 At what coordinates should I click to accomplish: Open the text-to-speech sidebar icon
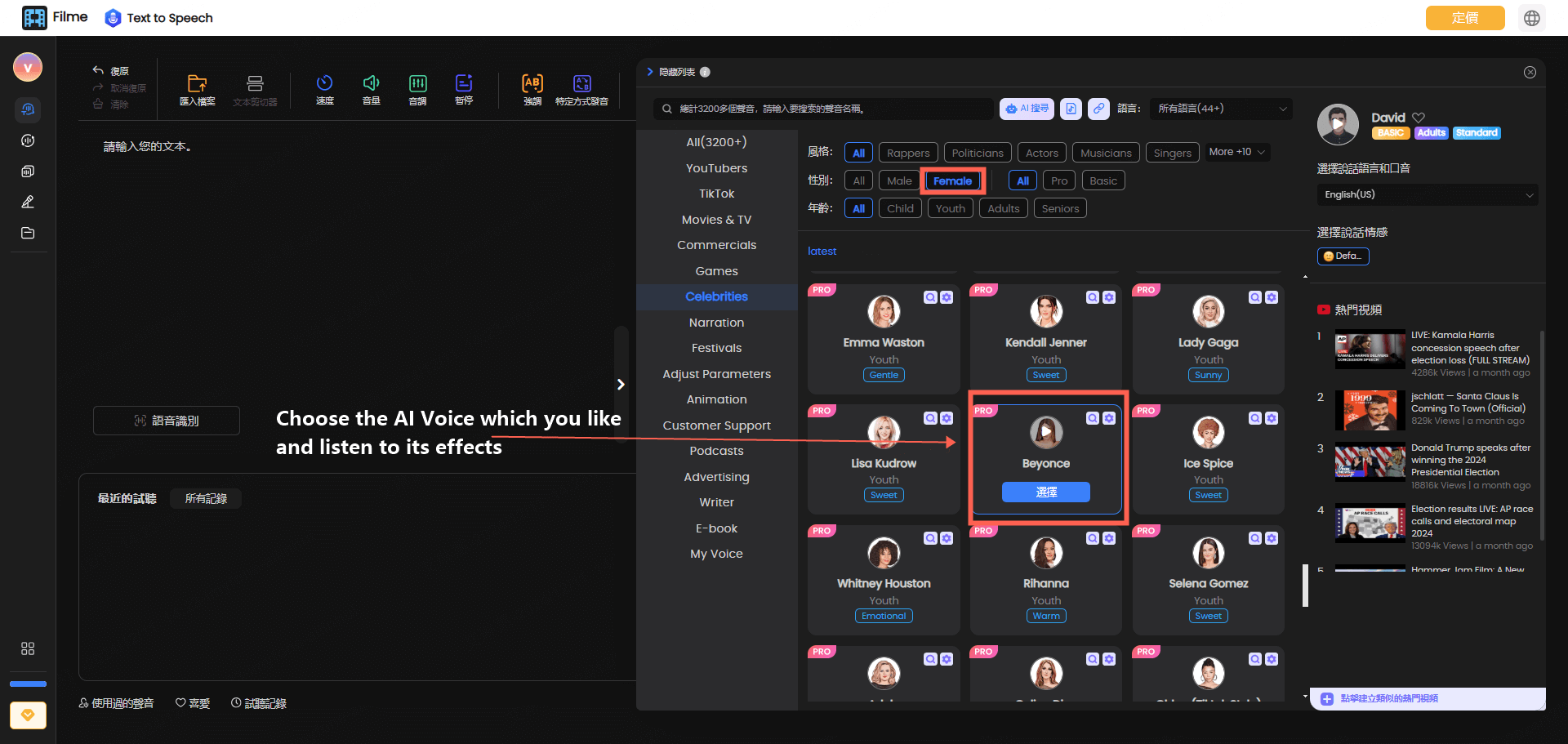28,109
